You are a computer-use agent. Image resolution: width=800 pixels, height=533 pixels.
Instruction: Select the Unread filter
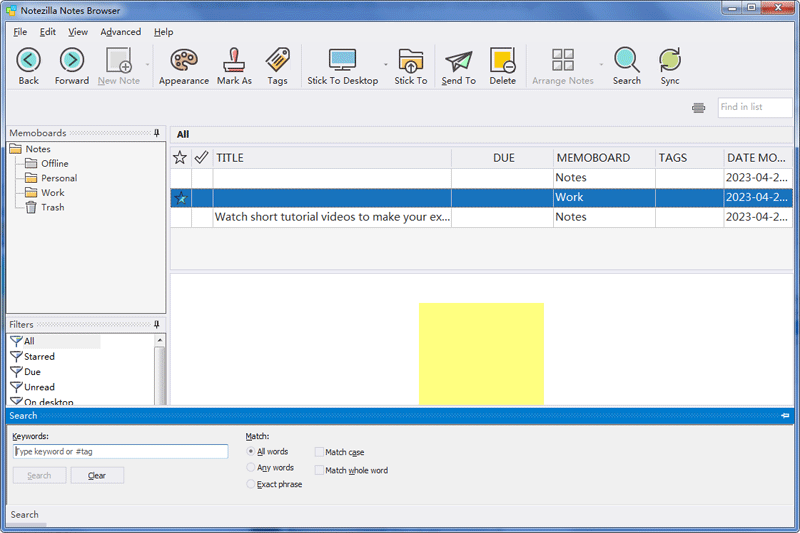coord(39,387)
